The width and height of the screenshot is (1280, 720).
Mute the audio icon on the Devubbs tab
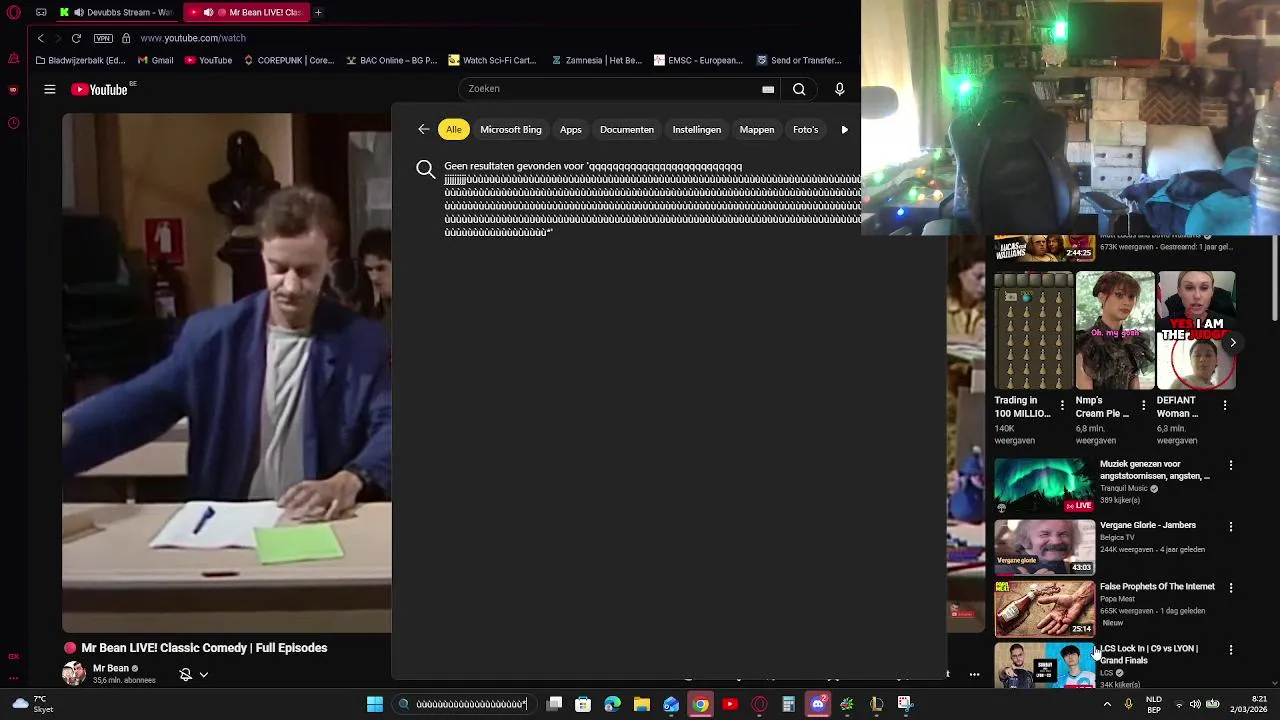pyautogui.click(x=78, y=12)
